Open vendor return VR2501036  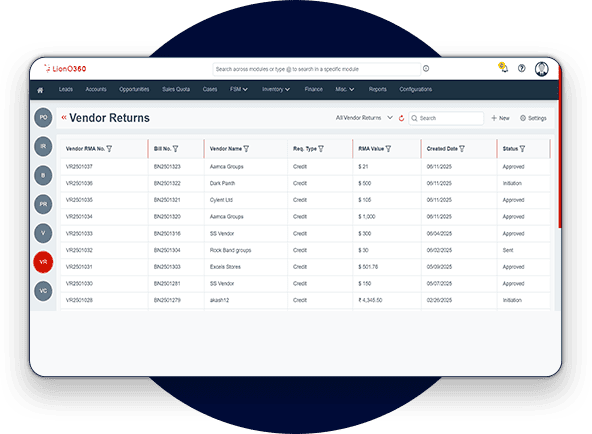[79, 183]
